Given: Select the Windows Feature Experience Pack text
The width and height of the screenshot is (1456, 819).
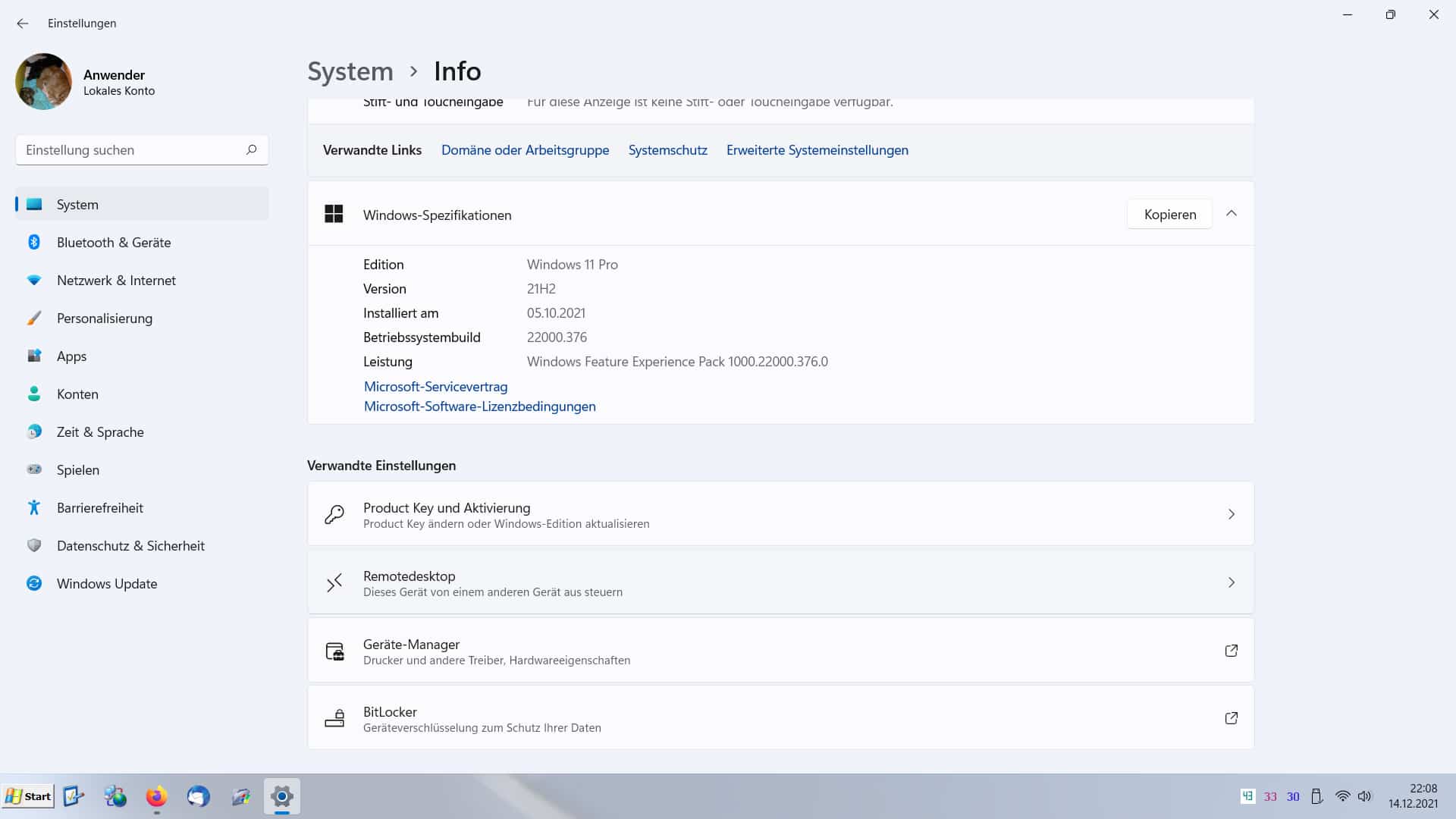Looking at the screenshot, I should coord(677,362).
